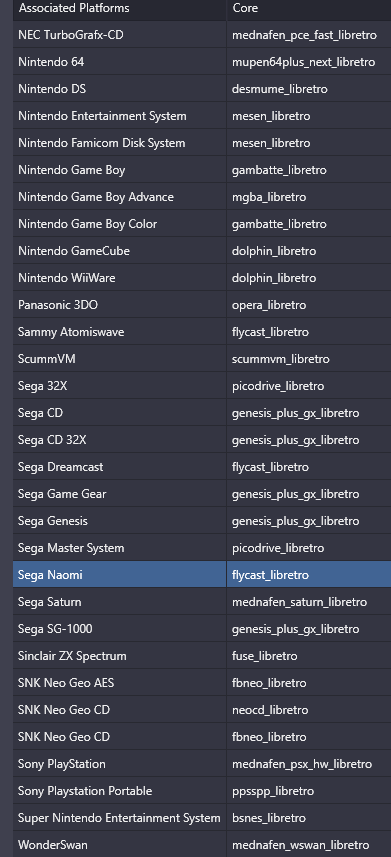Click the highlighted Sega Naomi platform cell

120,574
